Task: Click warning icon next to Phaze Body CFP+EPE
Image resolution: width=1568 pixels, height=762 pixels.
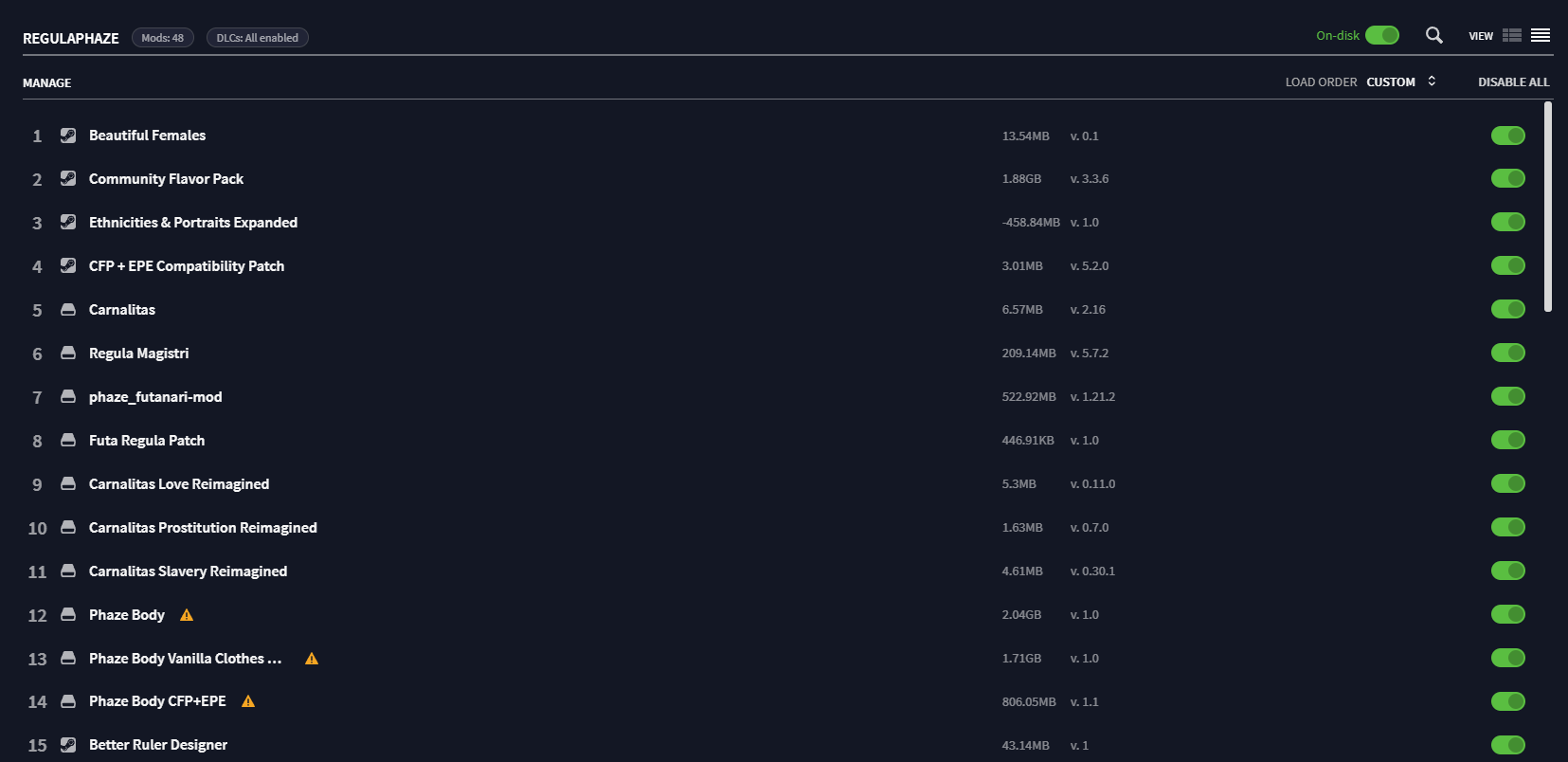Action: click(x=248, y=701)
